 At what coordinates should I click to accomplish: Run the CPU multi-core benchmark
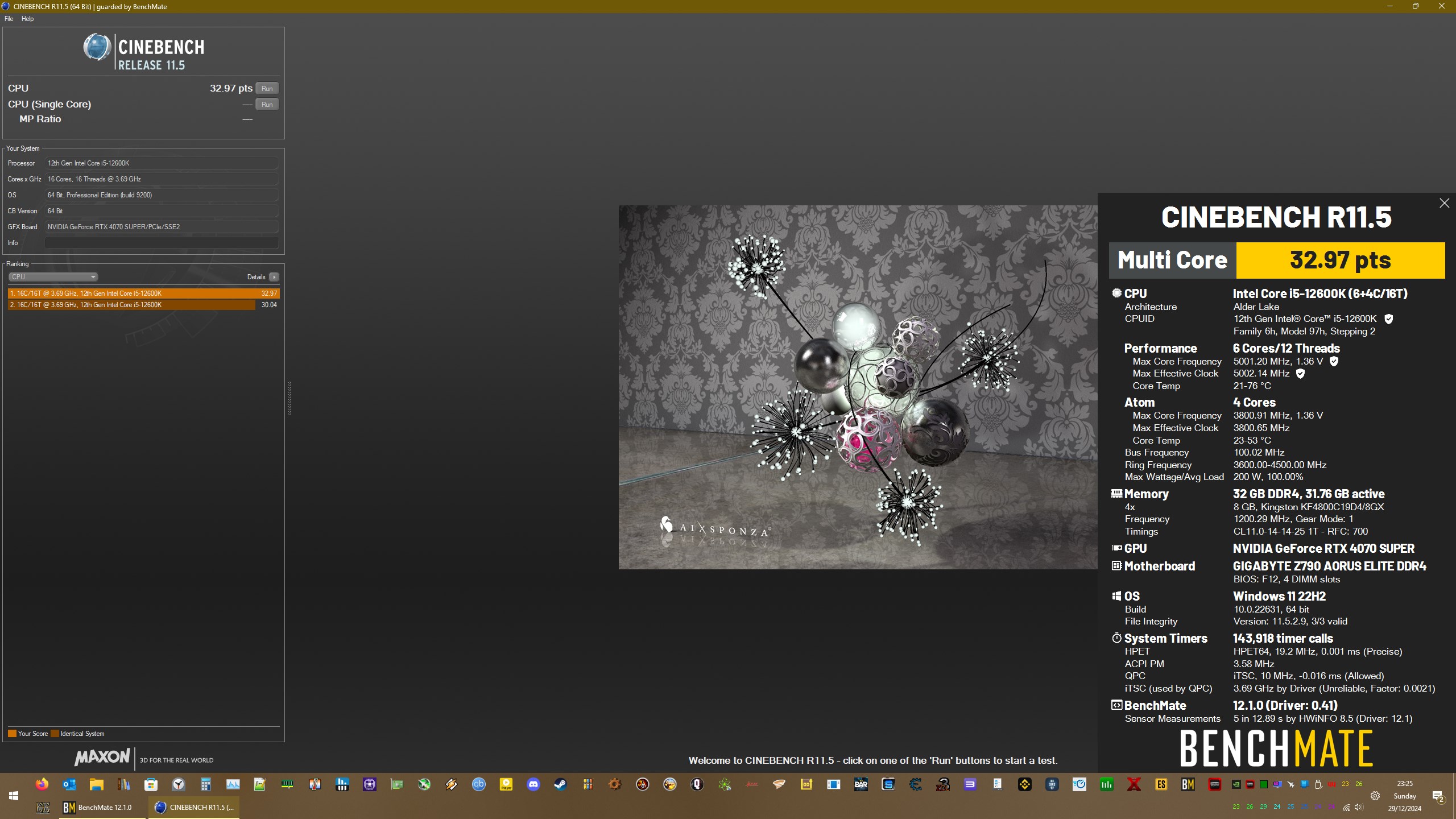[267, 88]
